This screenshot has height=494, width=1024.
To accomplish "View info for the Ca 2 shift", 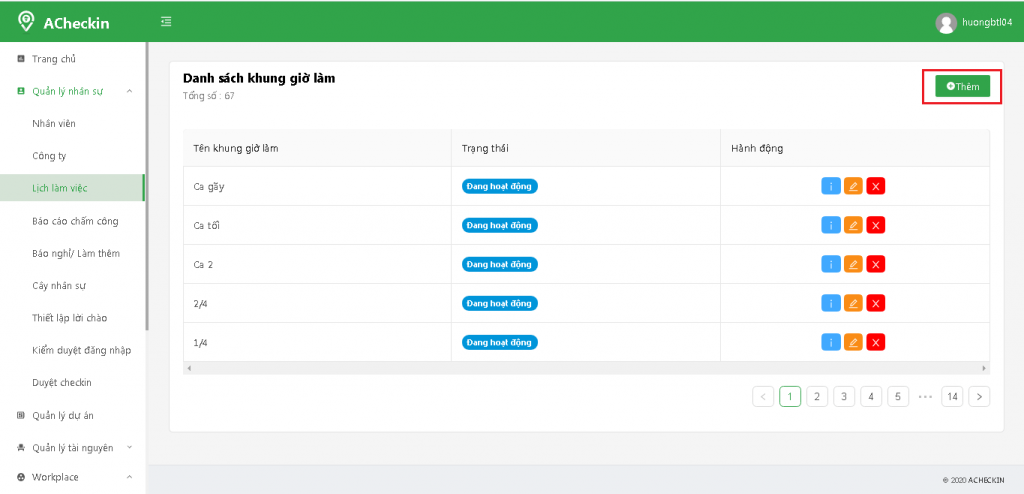I will click(x=831, y=264).
